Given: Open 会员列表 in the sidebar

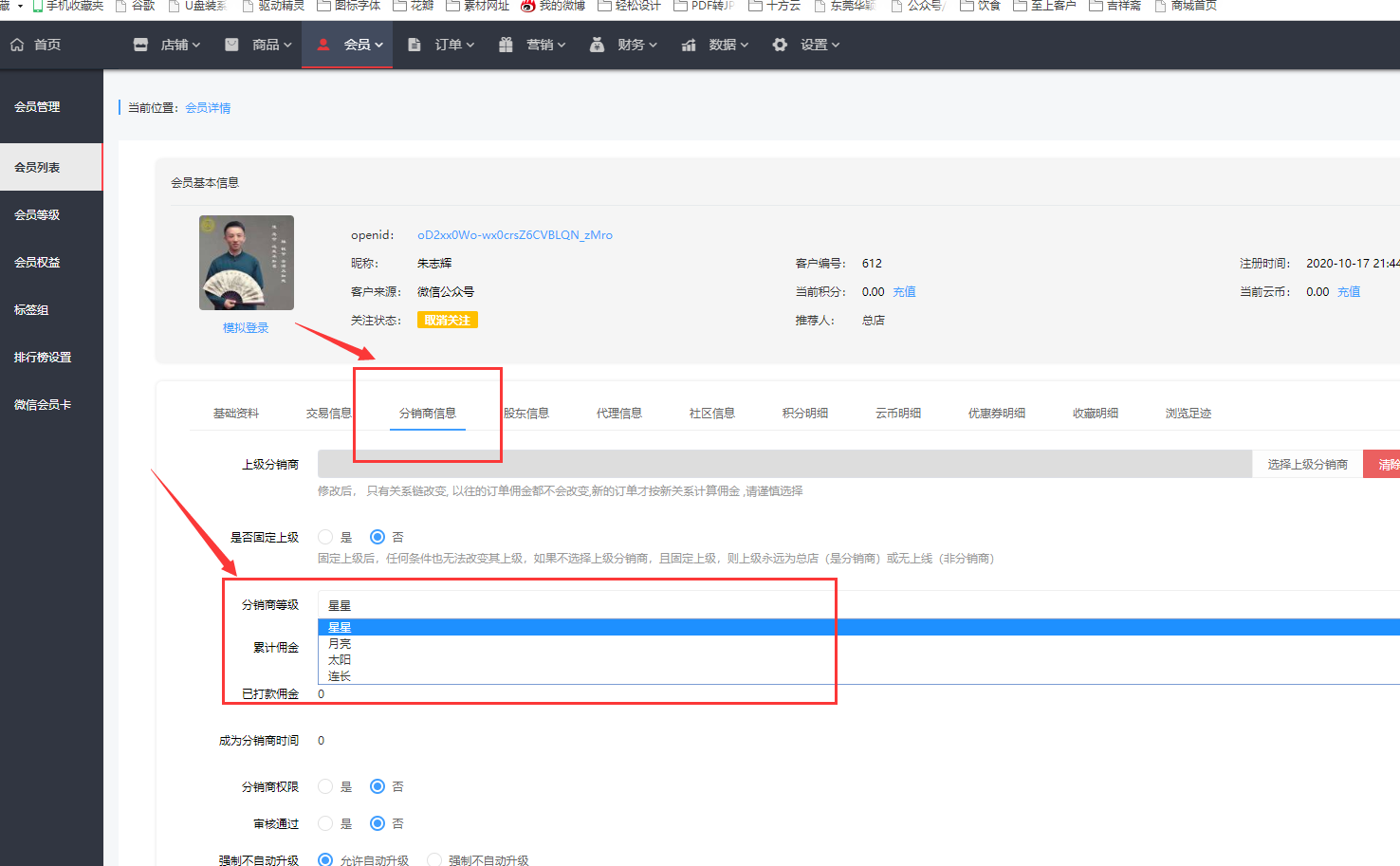Looking at the screenshot, I should pos(51,167).
